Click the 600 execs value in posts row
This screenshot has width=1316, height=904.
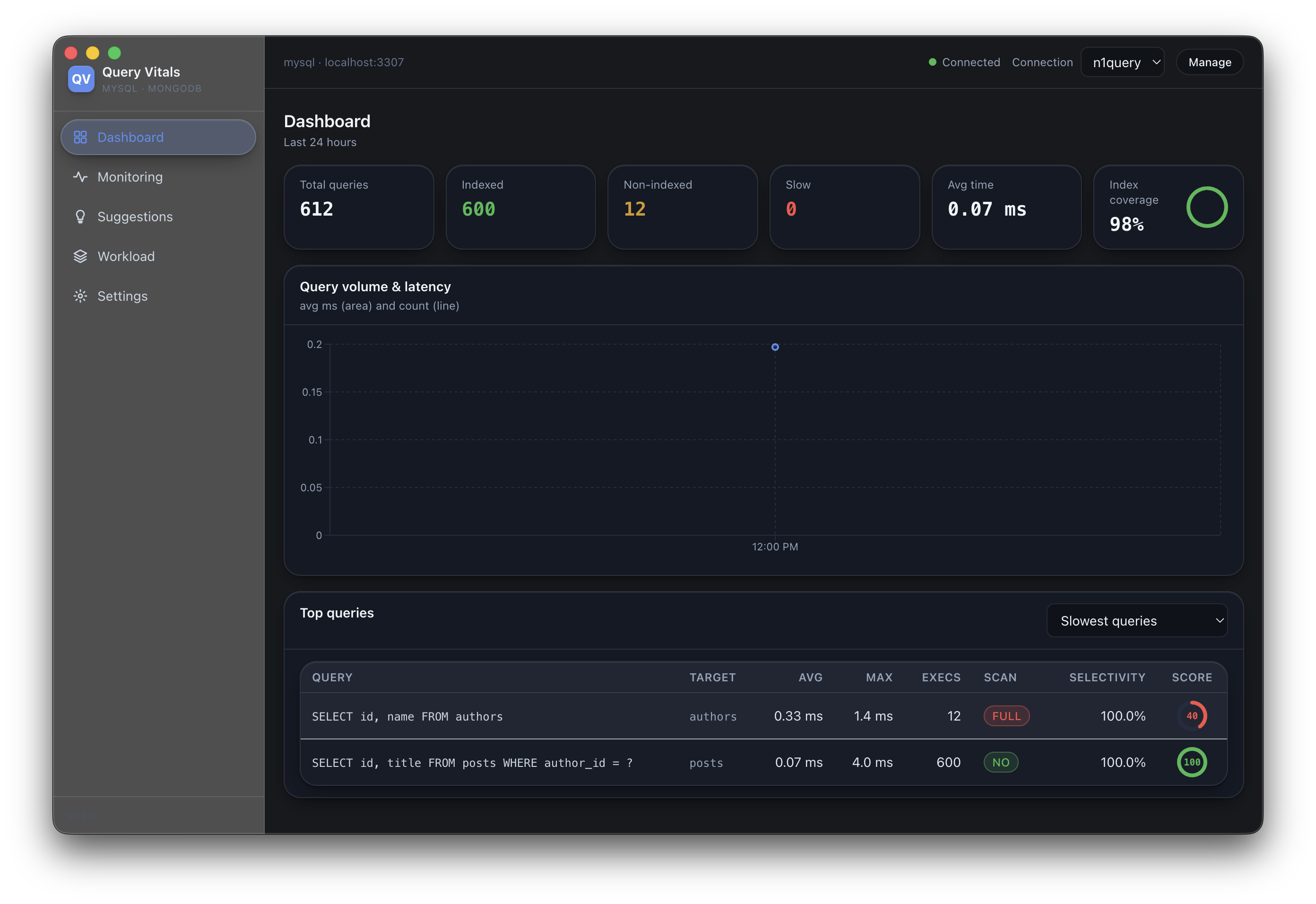tap(949, 763)
